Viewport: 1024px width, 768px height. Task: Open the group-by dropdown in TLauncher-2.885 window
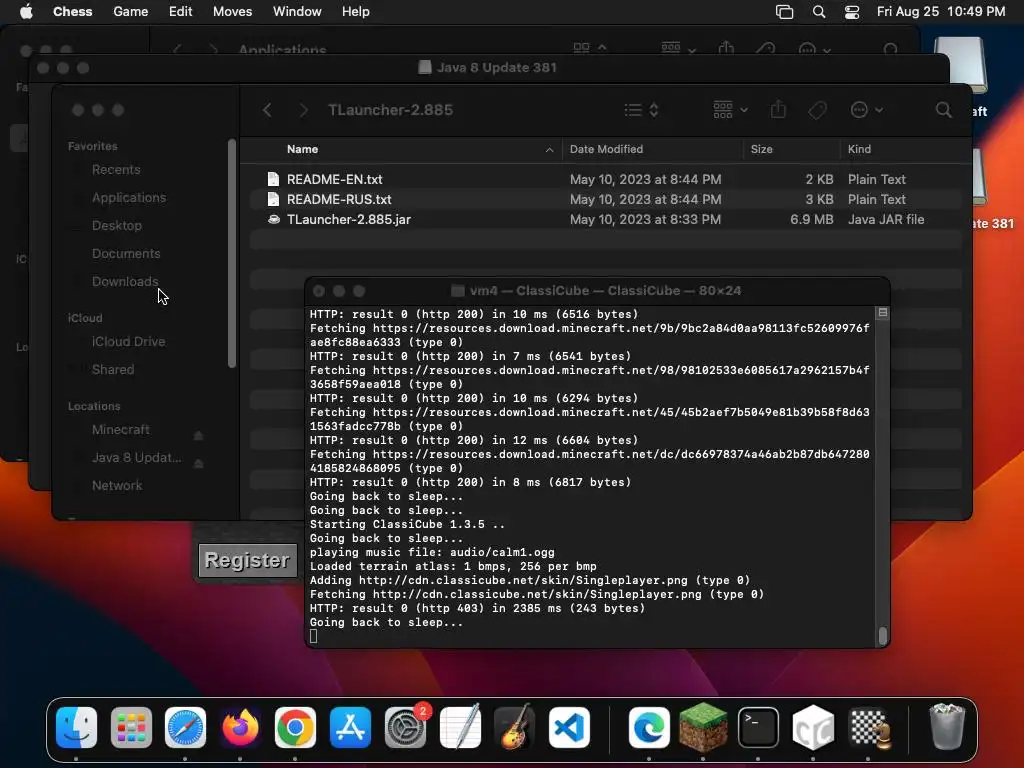(x=730, y=110)
